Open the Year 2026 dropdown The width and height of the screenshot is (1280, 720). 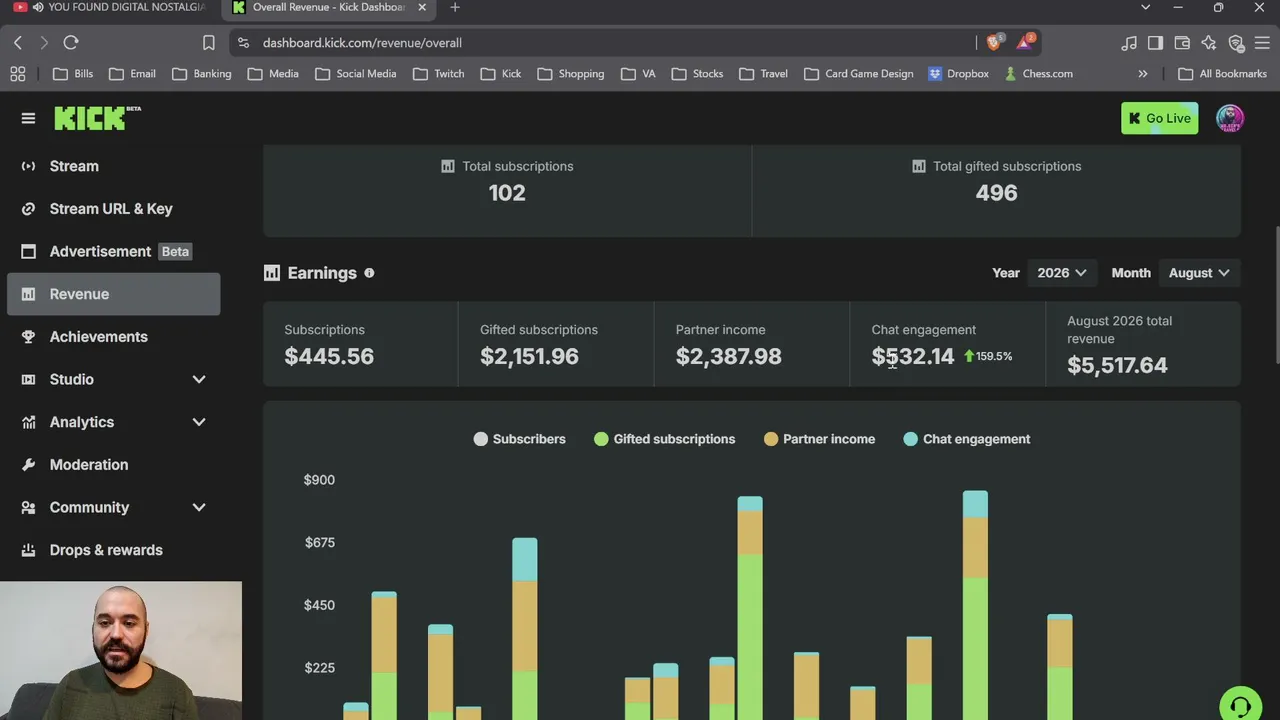[x=1061, y=273]
